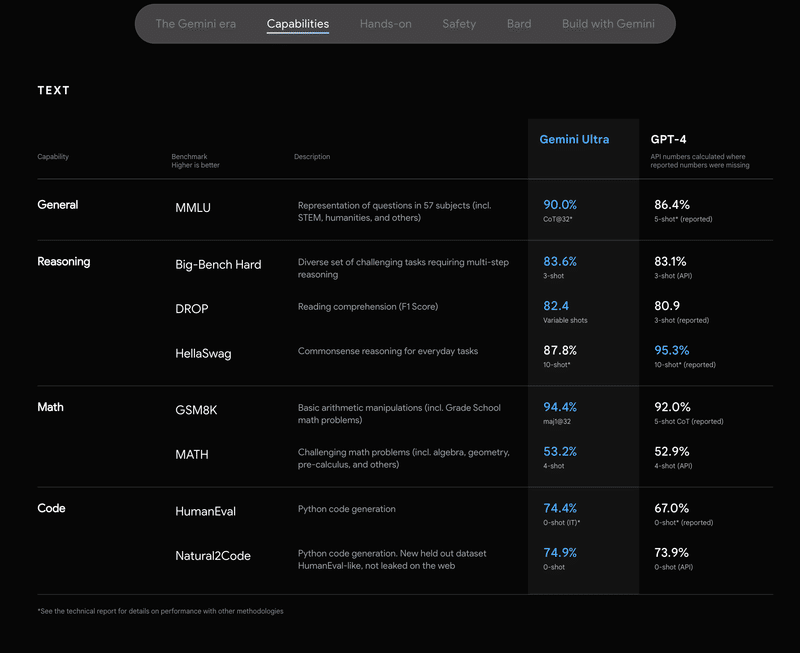The image size is (800, 653).
Task: Click the 74.9% Natural2Code score
Action: (x=560, y=552)
